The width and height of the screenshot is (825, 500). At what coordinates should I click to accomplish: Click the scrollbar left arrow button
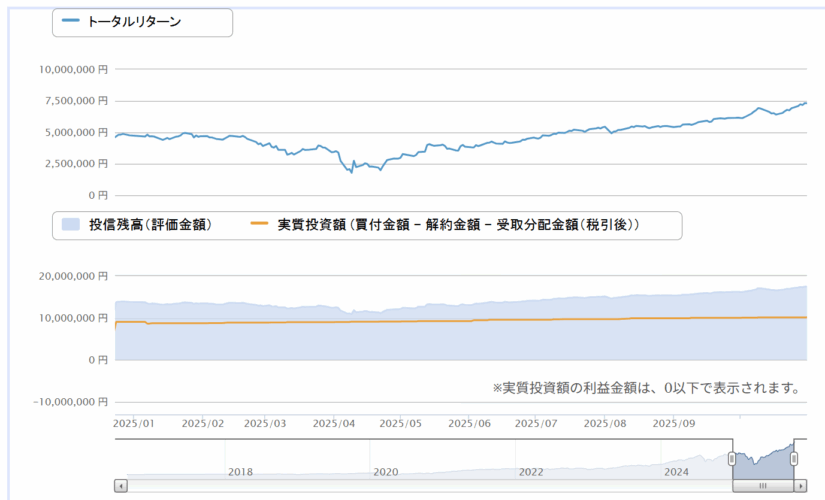[x=121, y=486]
